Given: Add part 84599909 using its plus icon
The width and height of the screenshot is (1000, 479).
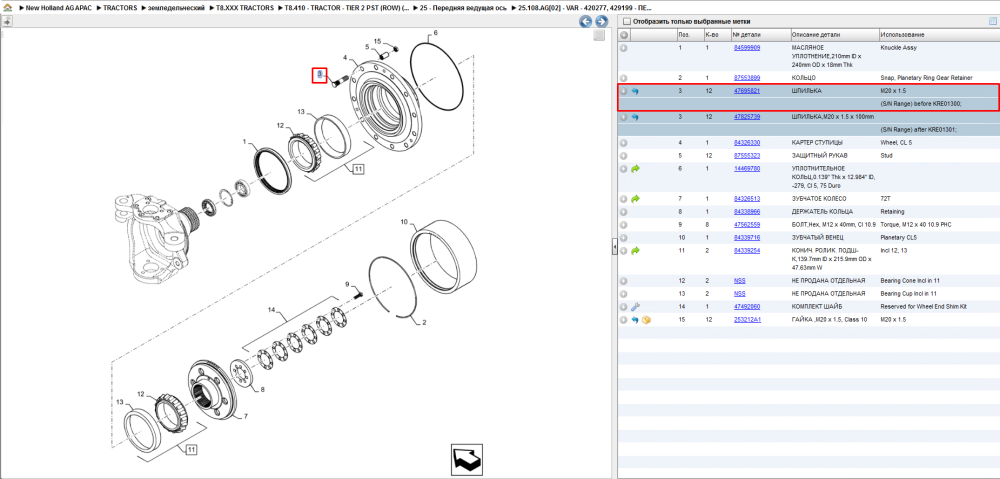Looking at the screenshot, I should click(x=624, y=48).
